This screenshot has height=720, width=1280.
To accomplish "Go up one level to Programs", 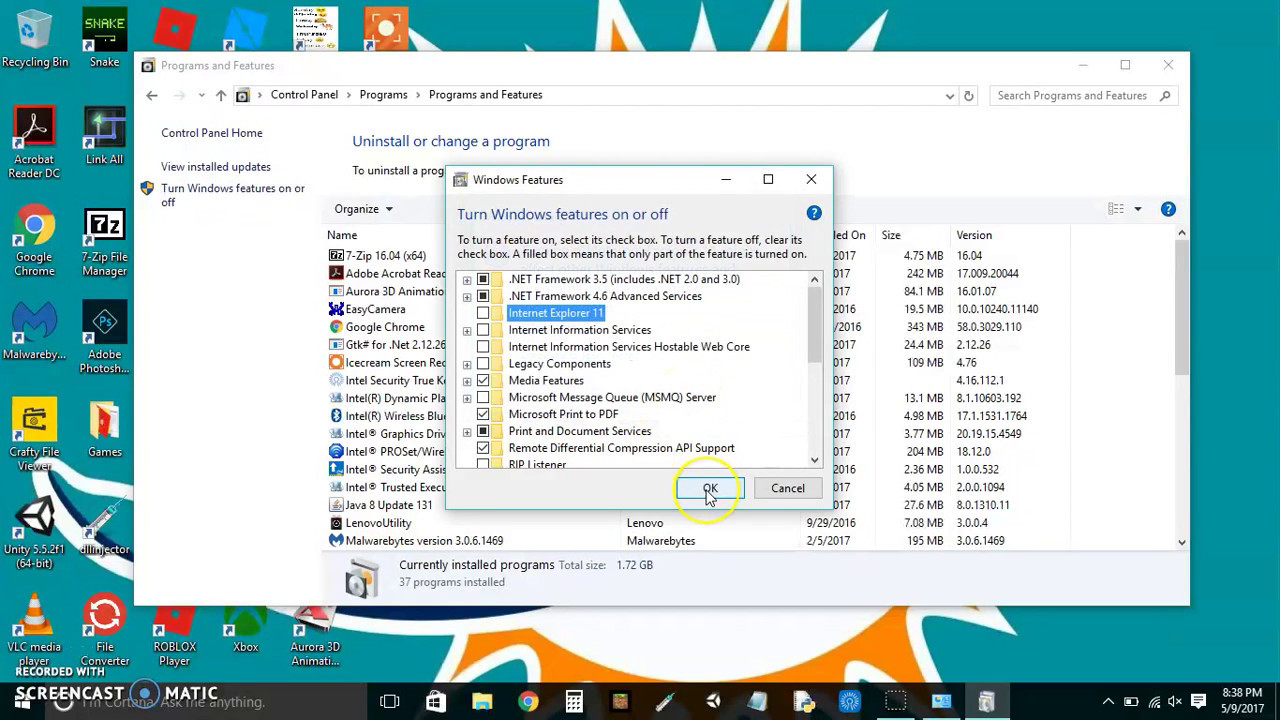I will (221, 95).
